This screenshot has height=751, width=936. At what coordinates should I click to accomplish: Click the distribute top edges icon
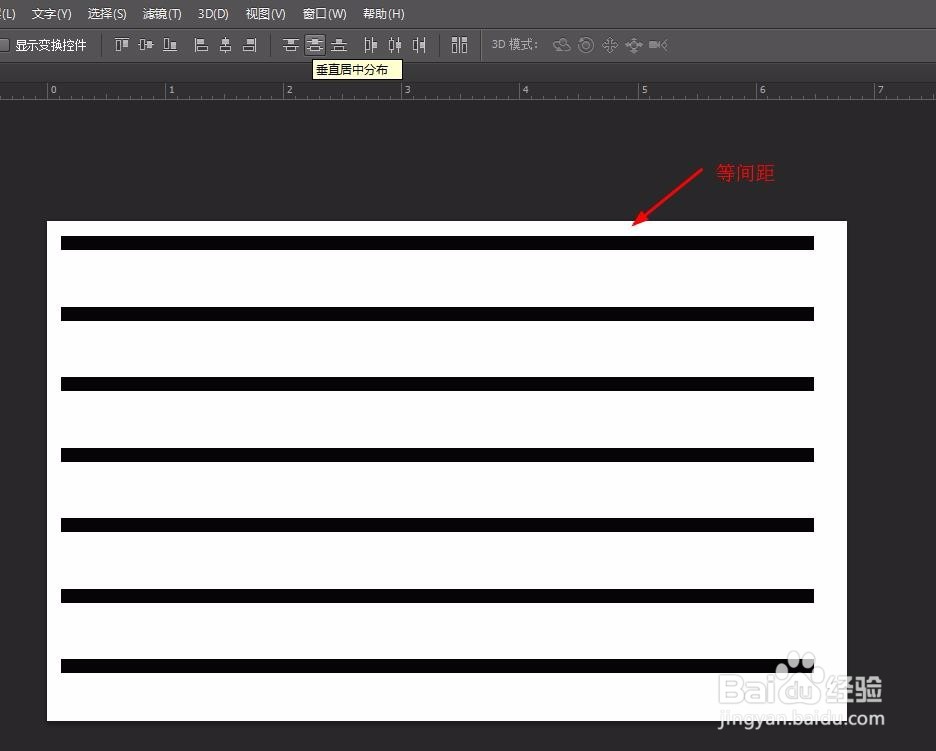(x=291, y=45)
